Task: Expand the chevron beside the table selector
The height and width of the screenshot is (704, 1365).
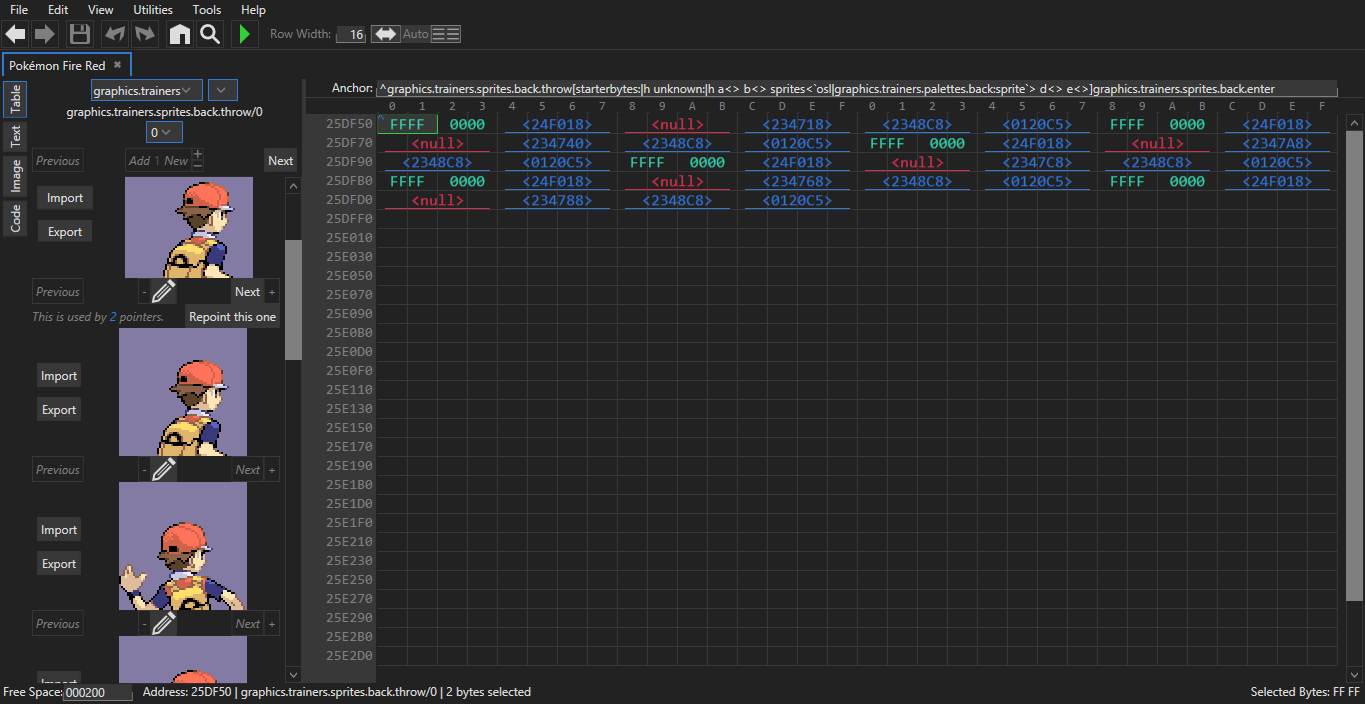Action: pos(222,89)
